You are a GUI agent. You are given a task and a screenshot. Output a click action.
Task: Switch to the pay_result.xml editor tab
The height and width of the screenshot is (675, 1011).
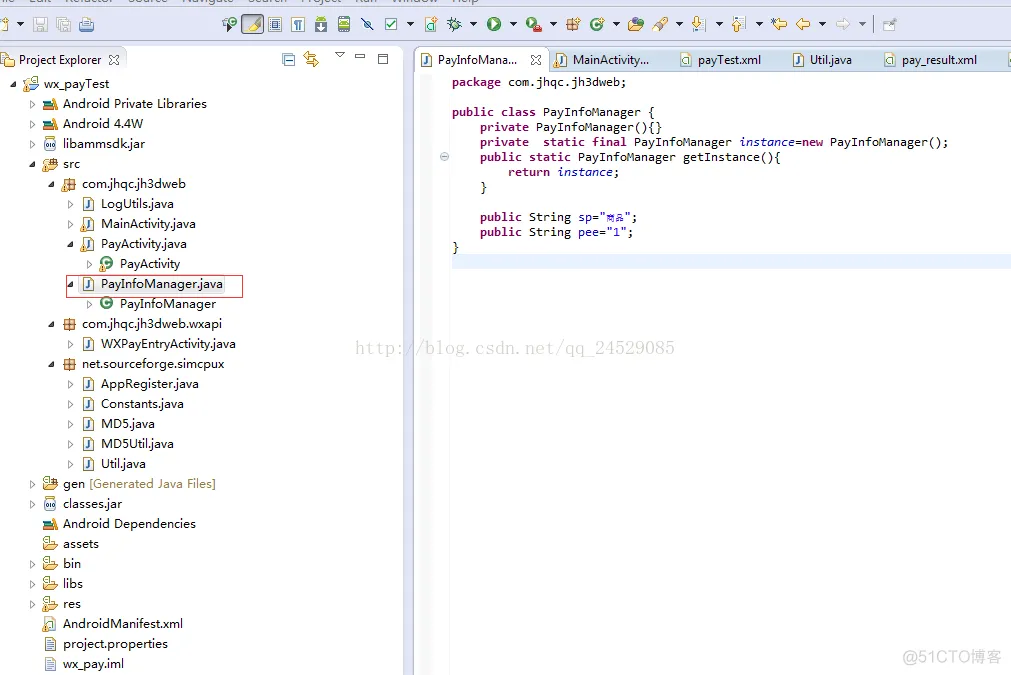pos(930,60)
